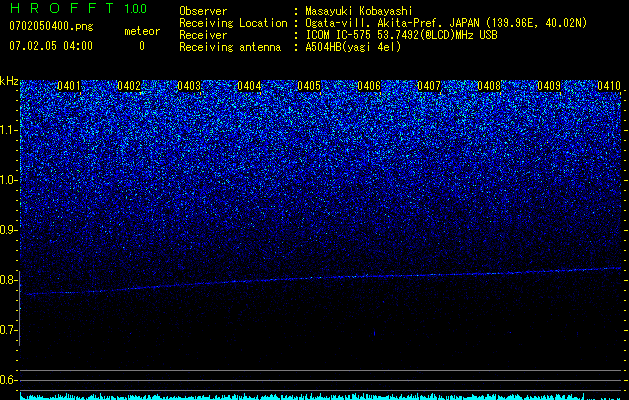Click the meteor count label

pyautogui.click(x=142, y=31)
